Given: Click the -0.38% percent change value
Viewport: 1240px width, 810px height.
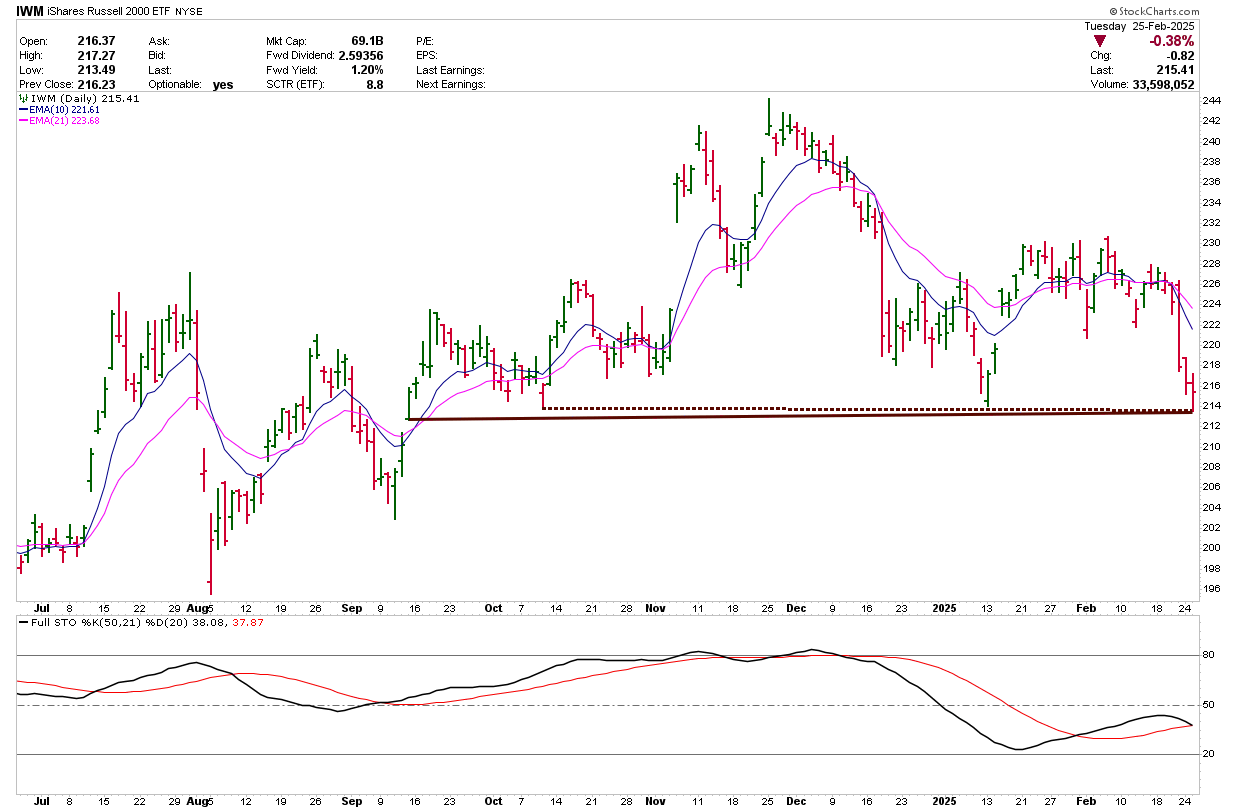Looking at the screenshot, I should coord(1171,41).
